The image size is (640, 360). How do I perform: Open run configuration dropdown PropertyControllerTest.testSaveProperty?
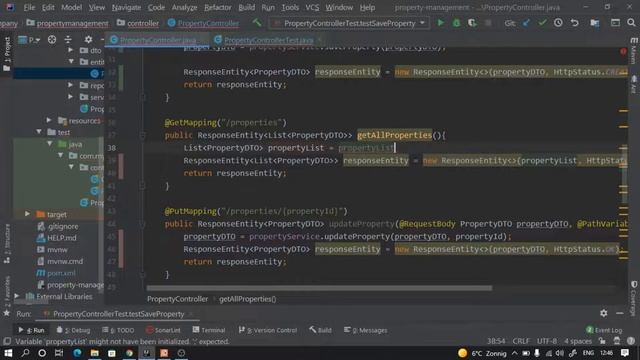[349, 23]
